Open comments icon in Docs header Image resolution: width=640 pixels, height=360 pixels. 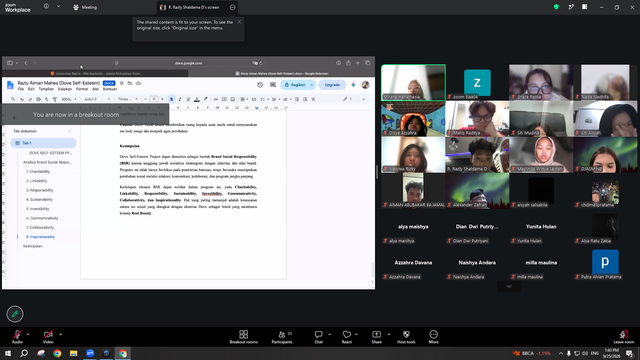[273, 85]
